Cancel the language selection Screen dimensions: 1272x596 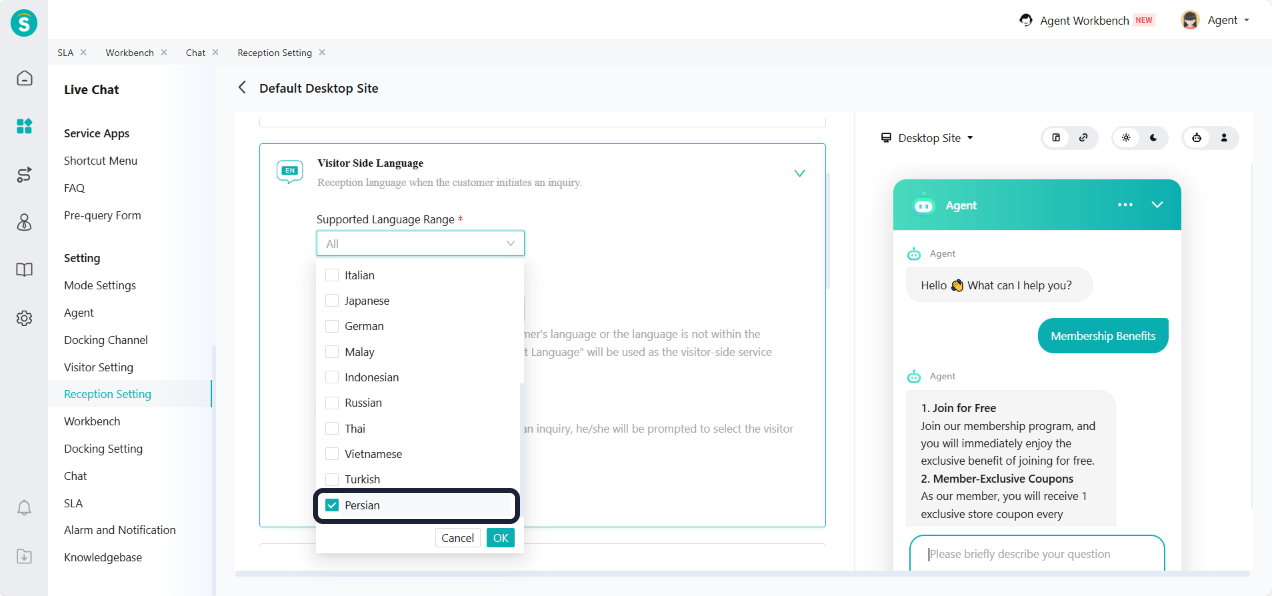click(458, 538)
